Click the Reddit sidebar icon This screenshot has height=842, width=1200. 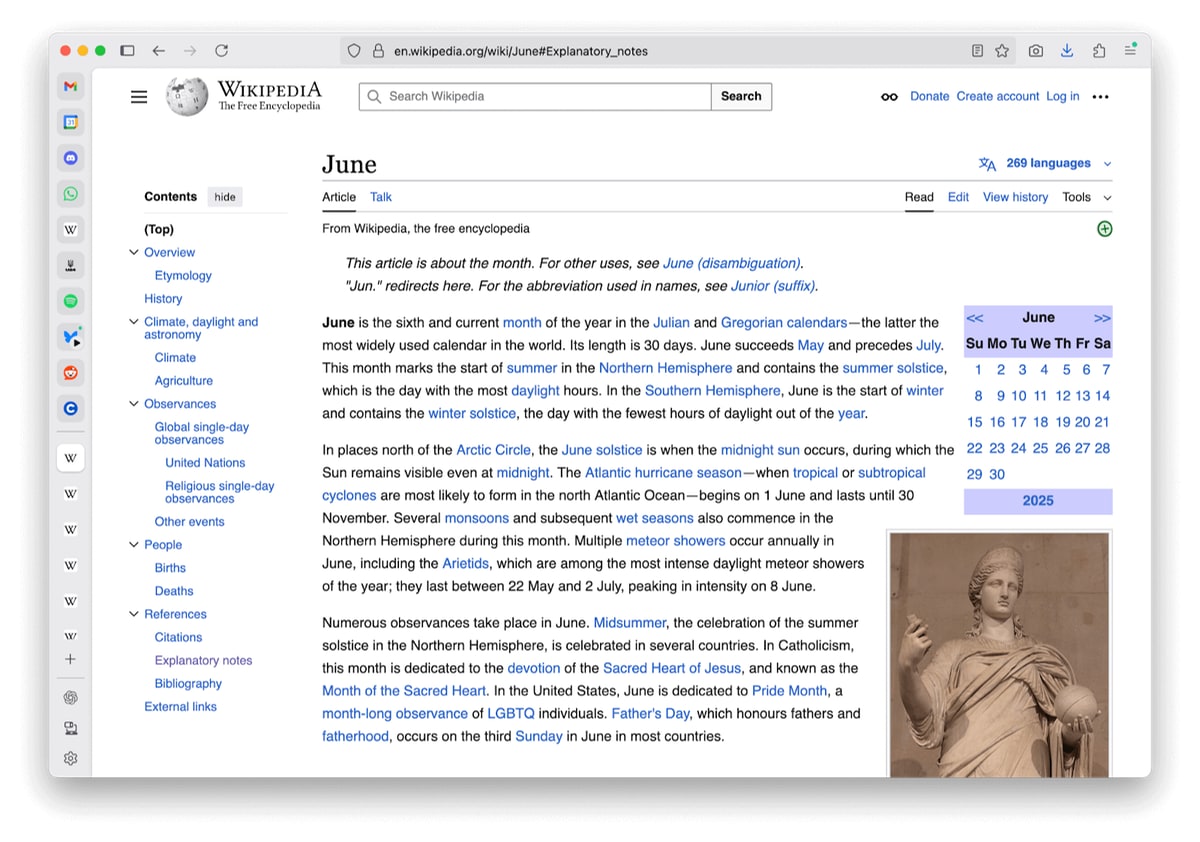coord(70,373)
